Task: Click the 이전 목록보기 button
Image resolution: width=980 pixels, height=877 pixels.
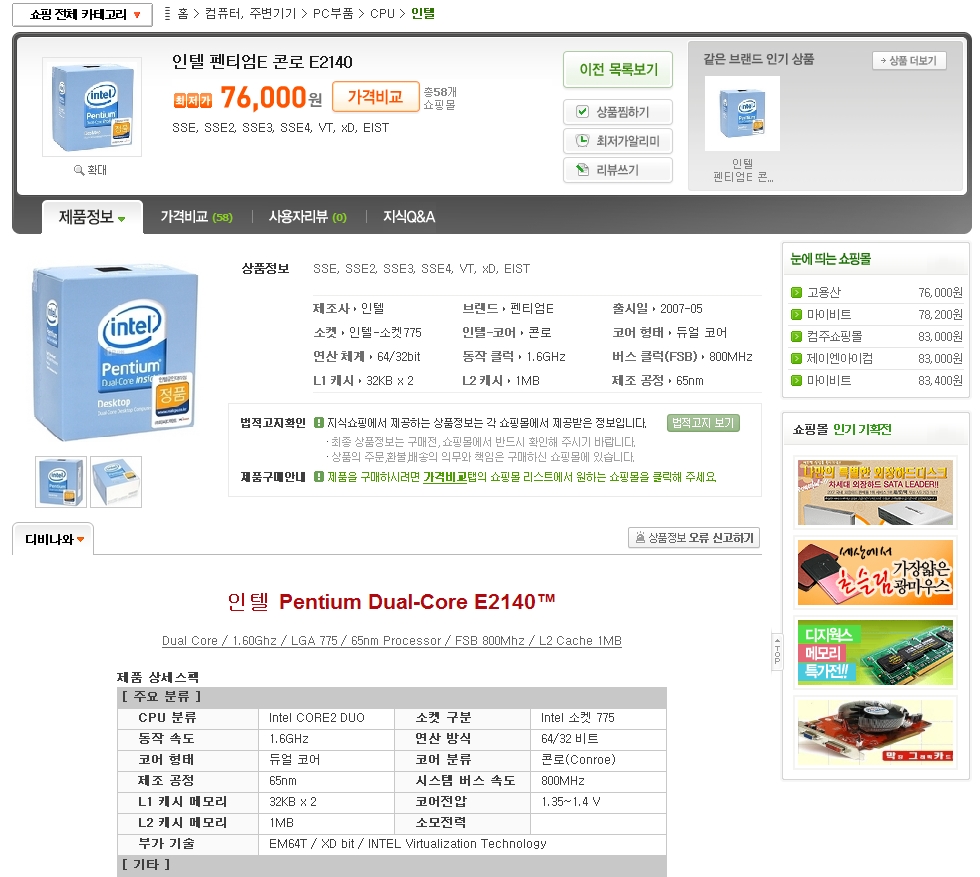Action: pos(618,69)
